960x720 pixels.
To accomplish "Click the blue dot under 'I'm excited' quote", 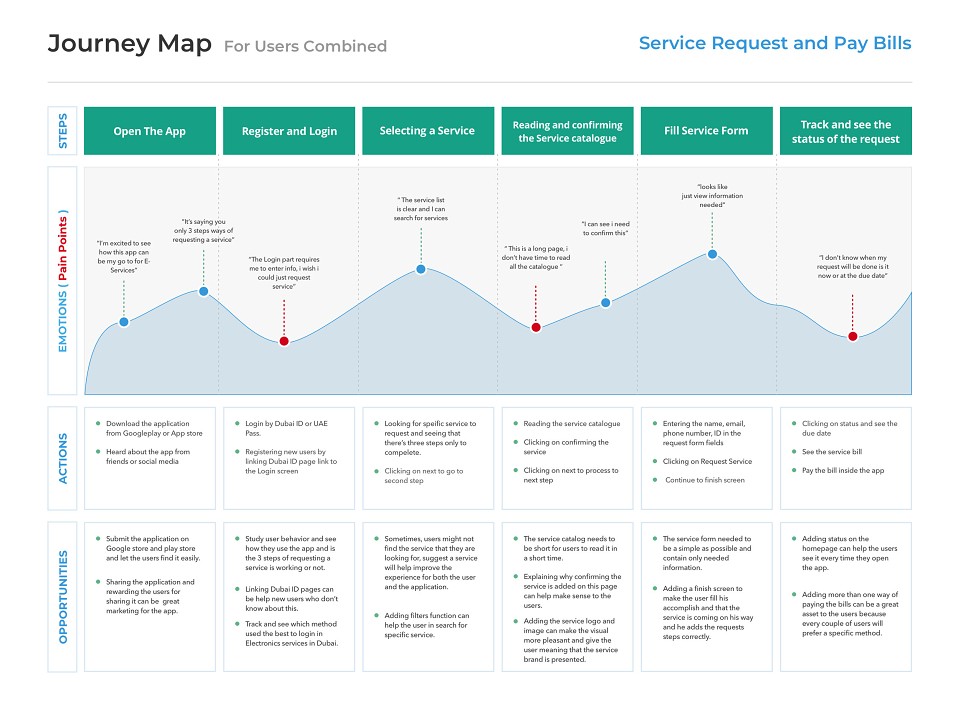I will pos(124,322).
